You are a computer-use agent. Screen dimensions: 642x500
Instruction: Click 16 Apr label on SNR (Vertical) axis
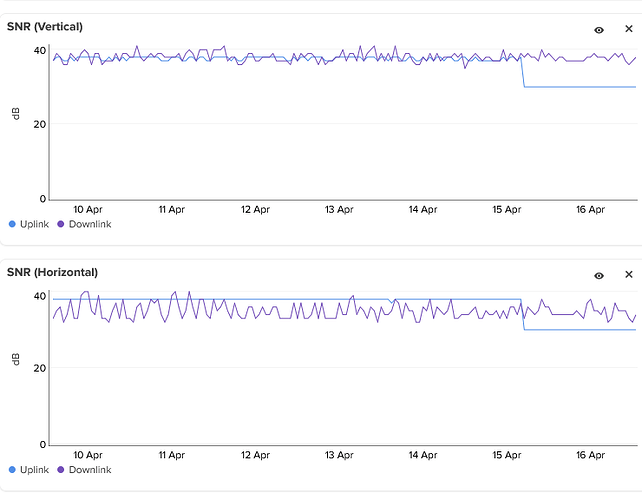[x=590, y=210]
